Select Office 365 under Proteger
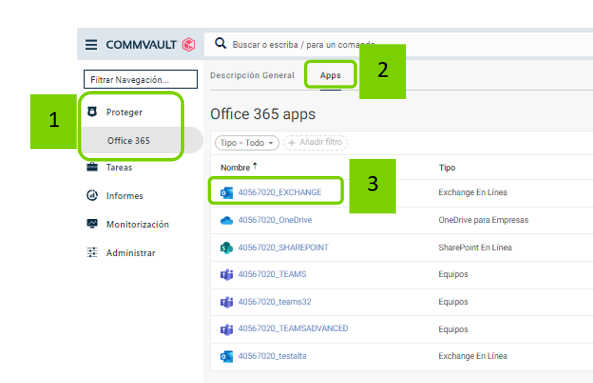The image size is (593, 383). click(x=128, y=141)
